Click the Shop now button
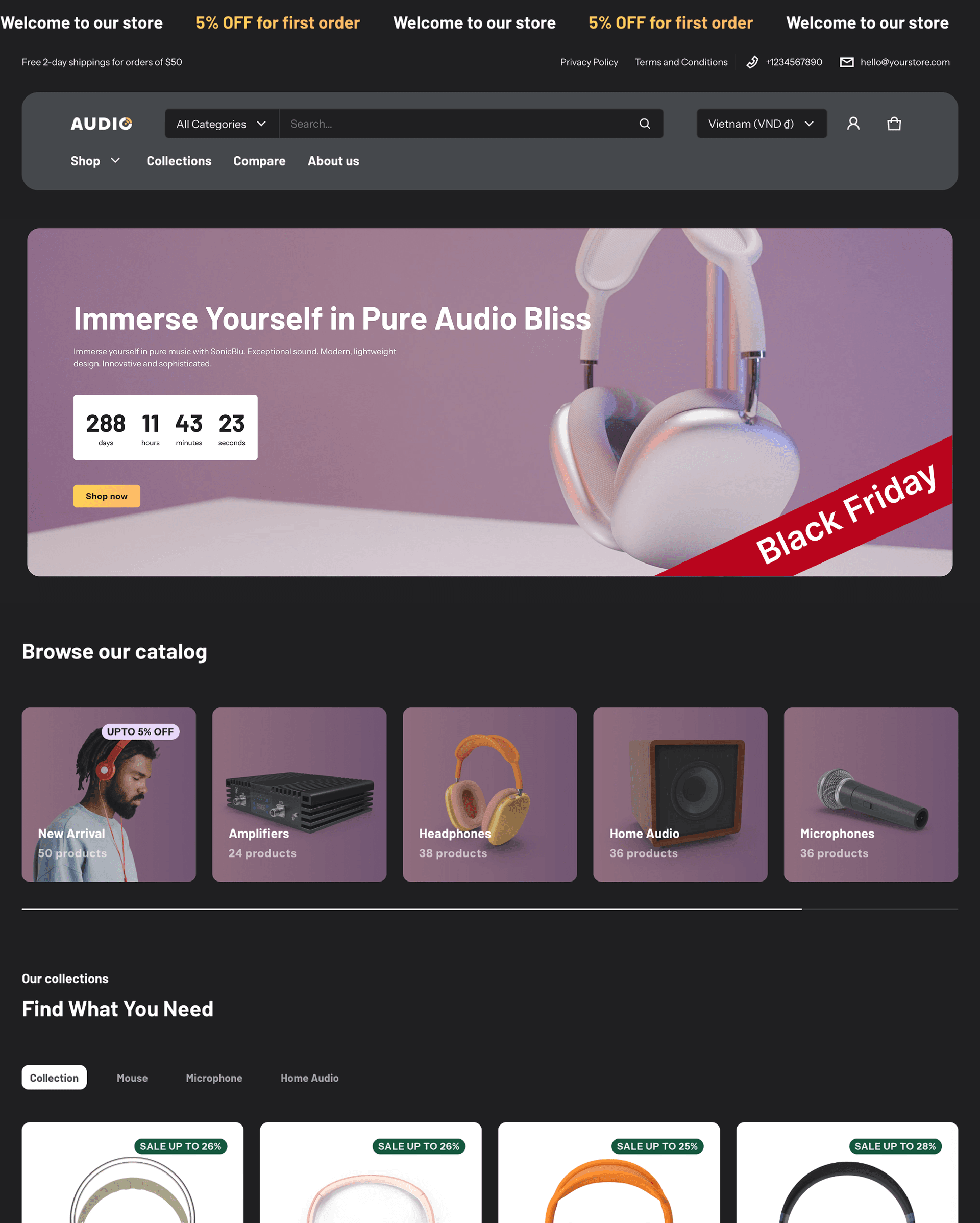This screenshot has width=980, height=1223. coord(107,496)
